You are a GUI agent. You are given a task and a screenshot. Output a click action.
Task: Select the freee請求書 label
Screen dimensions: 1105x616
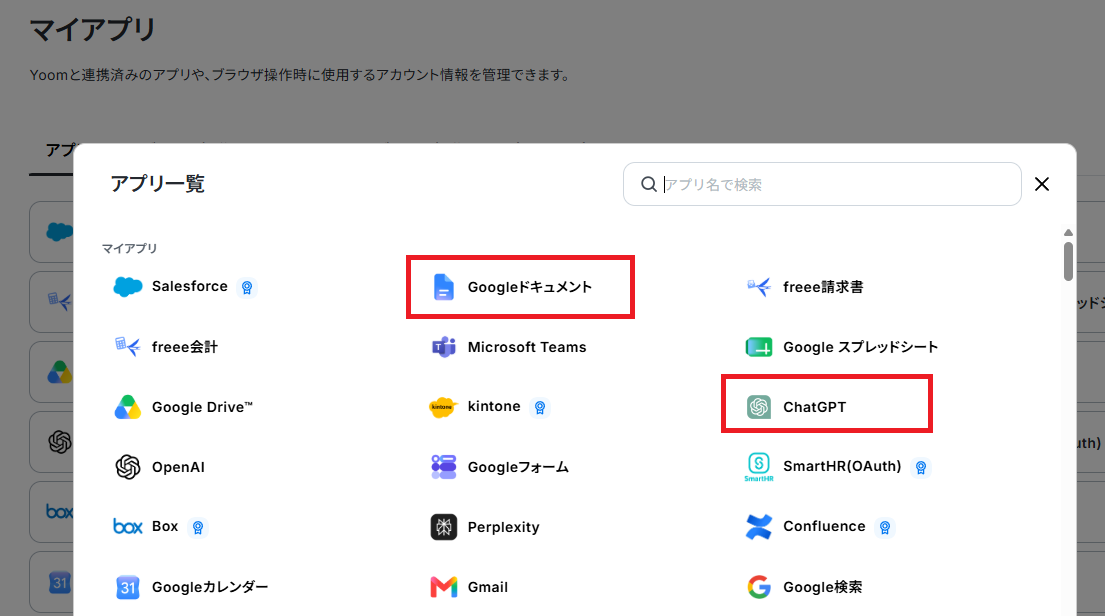click(823, 287)
